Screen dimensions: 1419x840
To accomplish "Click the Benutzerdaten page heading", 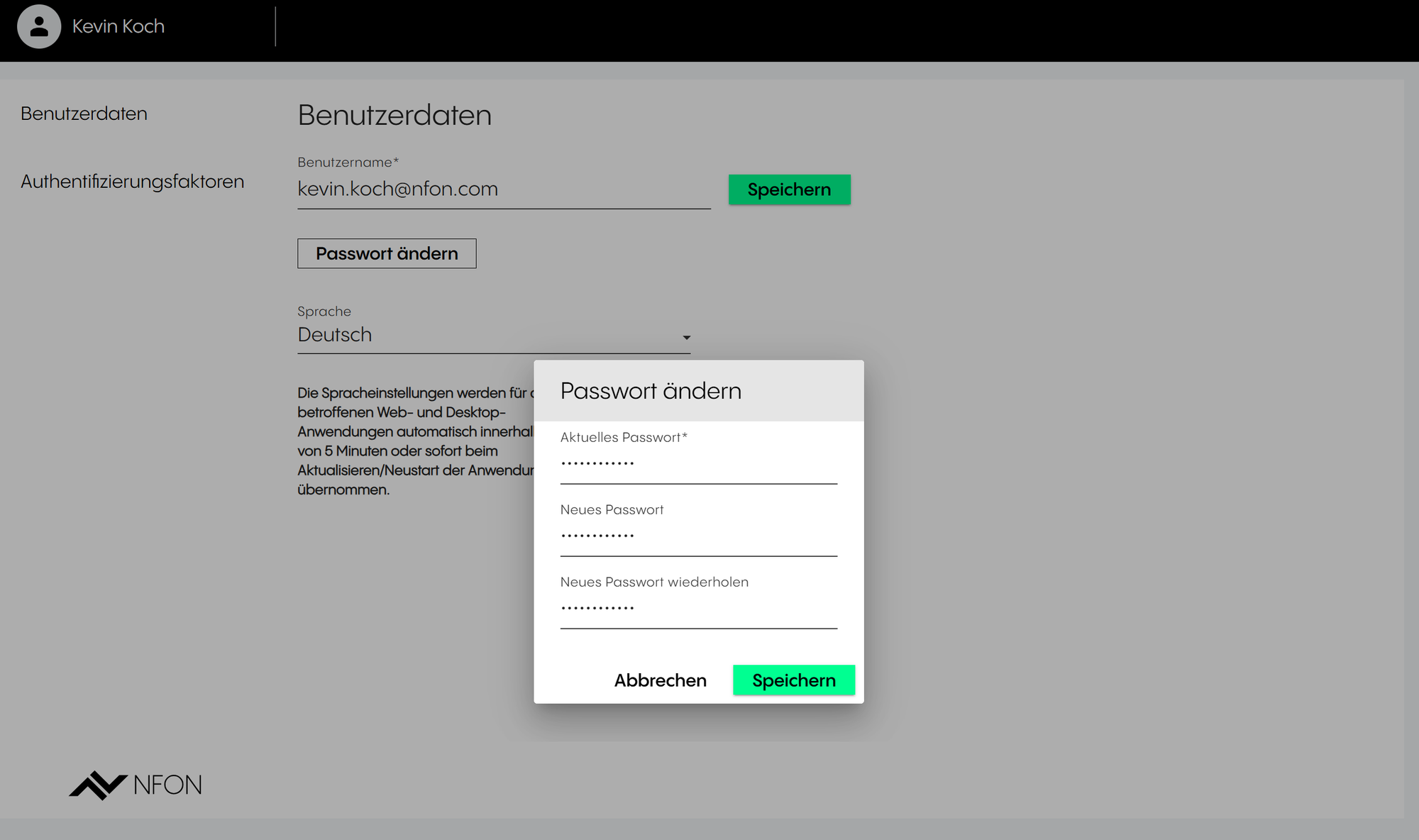I will coord(394,115).
